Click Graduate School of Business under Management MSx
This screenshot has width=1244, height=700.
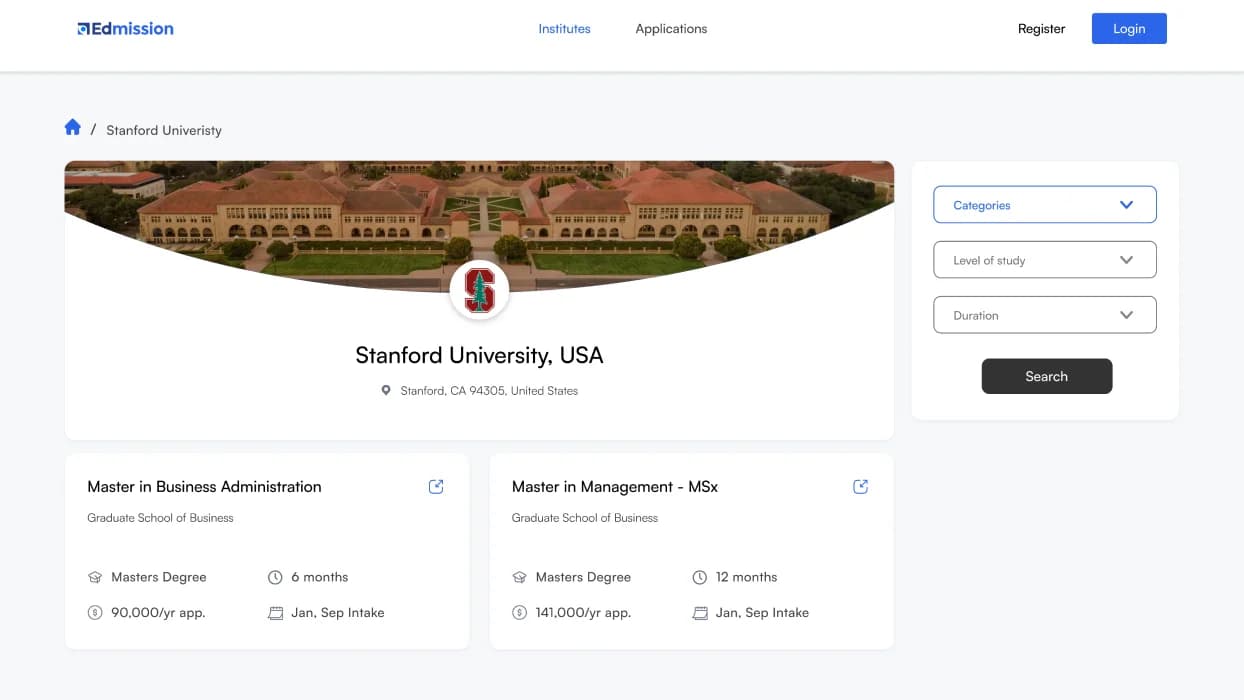[585, 518]
